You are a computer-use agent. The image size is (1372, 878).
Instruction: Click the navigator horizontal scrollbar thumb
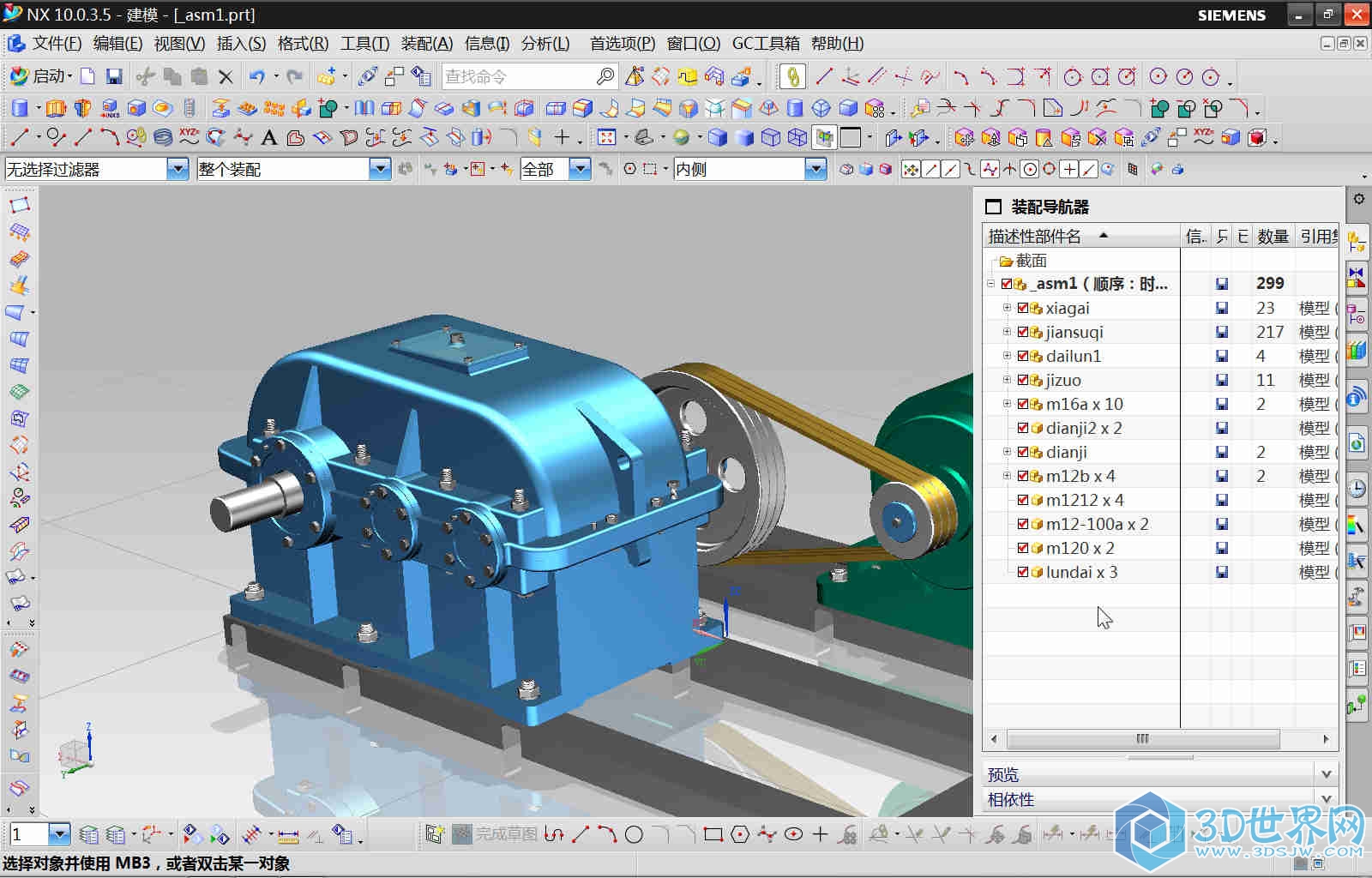[1143, 738]
